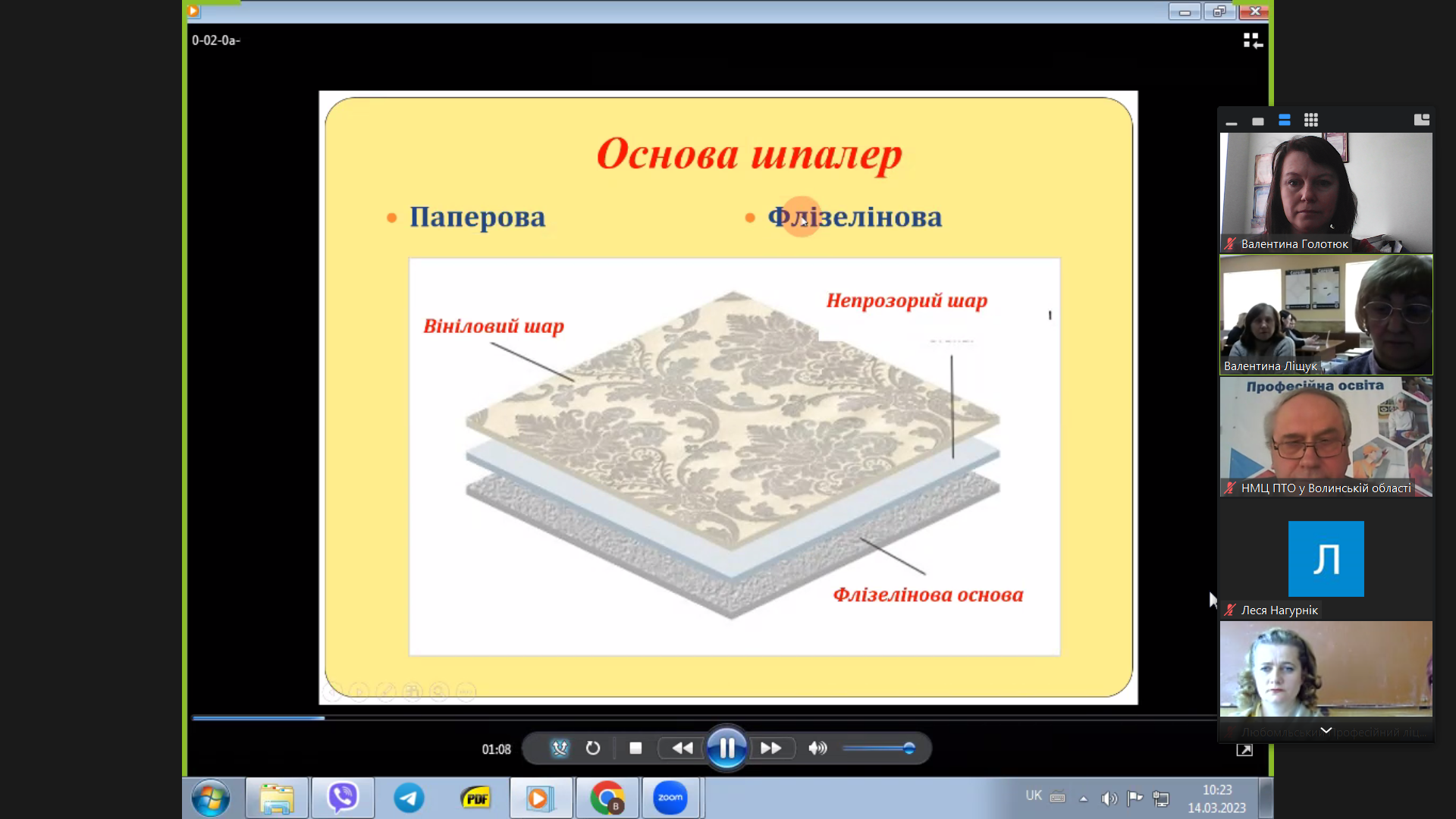Select Zoom single speaker view icon

point(1258,121)
